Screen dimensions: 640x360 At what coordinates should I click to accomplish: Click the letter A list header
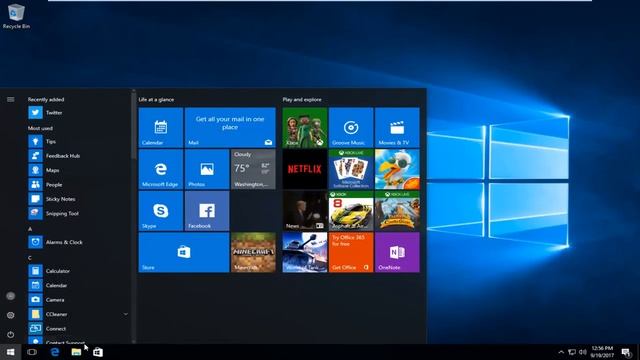coord(30,229)
